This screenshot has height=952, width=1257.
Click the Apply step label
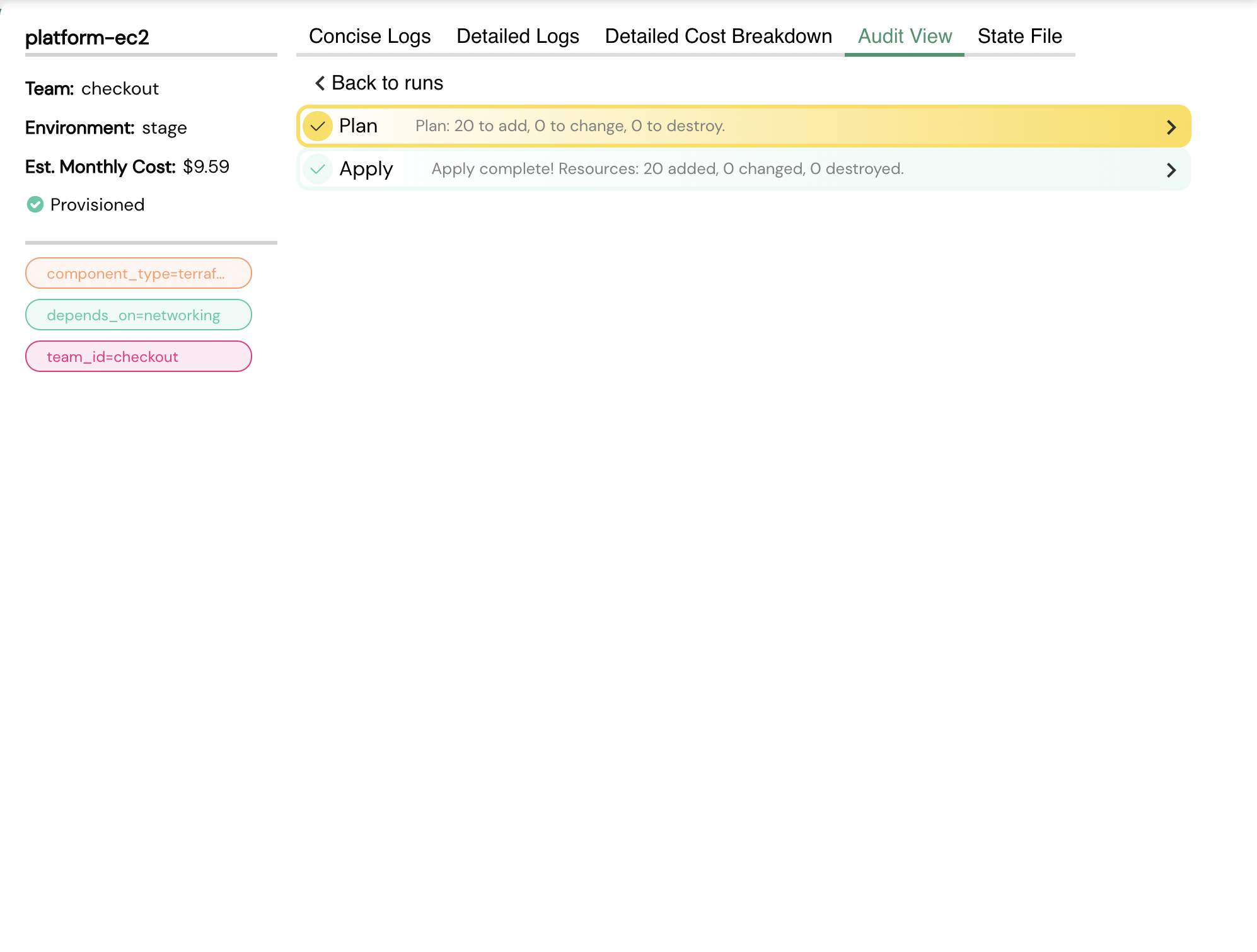click(366, 169)
